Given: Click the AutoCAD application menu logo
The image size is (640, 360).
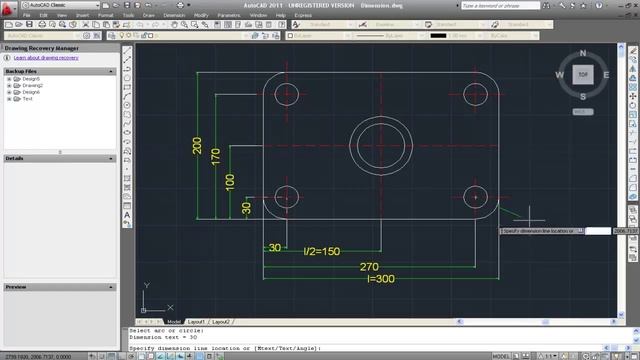Looking at the screenshot, I should point(8,8).
